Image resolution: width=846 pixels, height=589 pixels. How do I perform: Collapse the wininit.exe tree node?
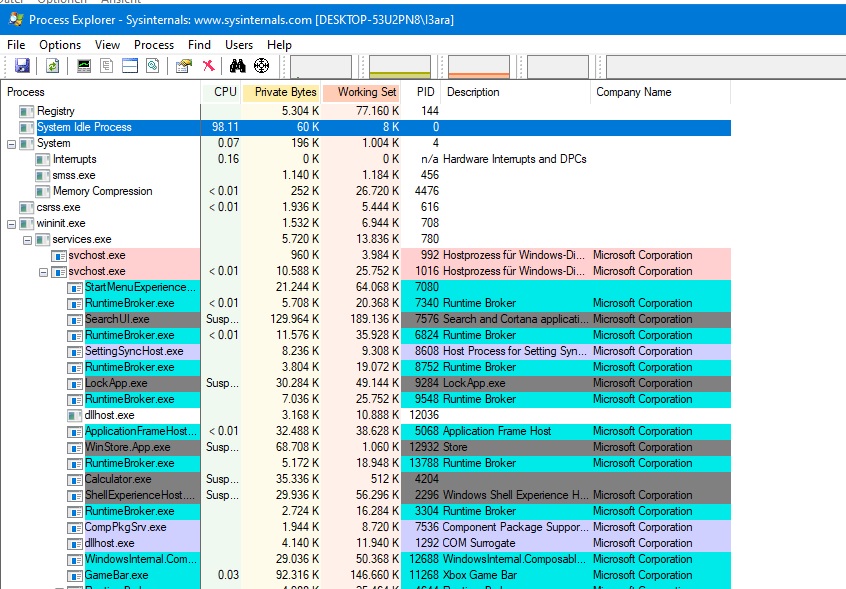pyautogui.click(x=11, y=223)
